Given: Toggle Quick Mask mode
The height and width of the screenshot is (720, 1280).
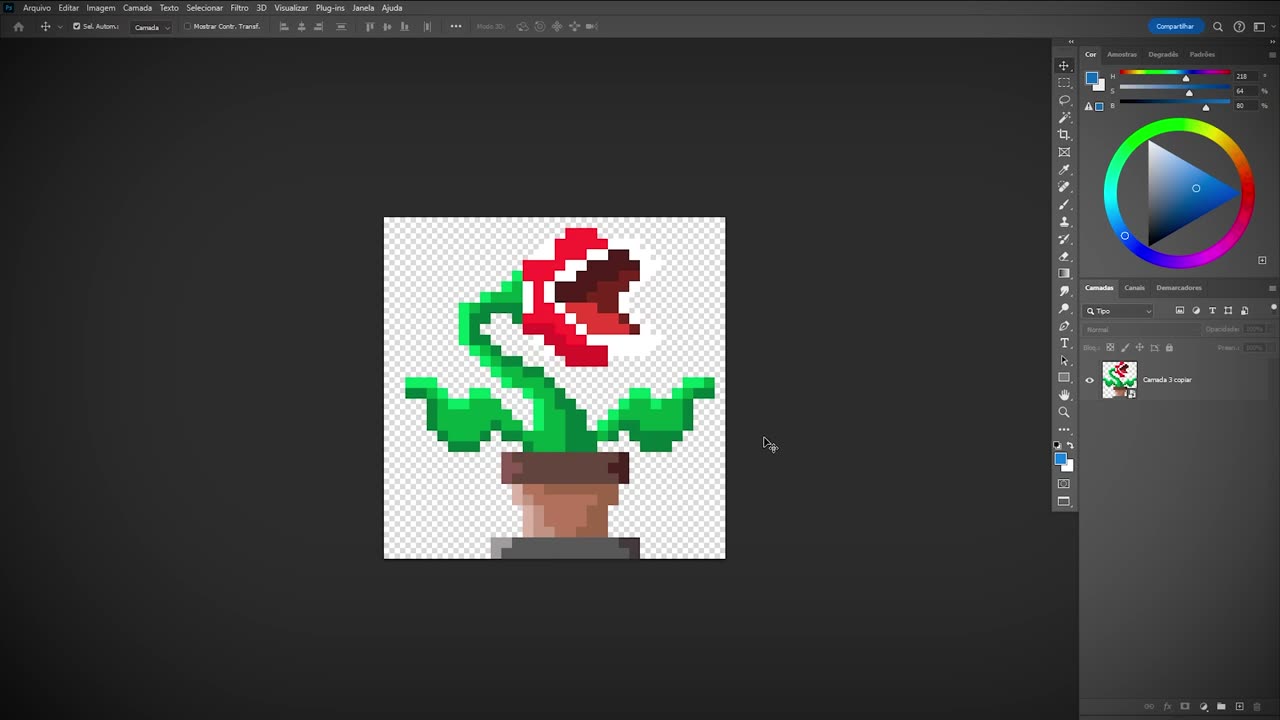Looking at the screenshot, I should [1064, 484].
